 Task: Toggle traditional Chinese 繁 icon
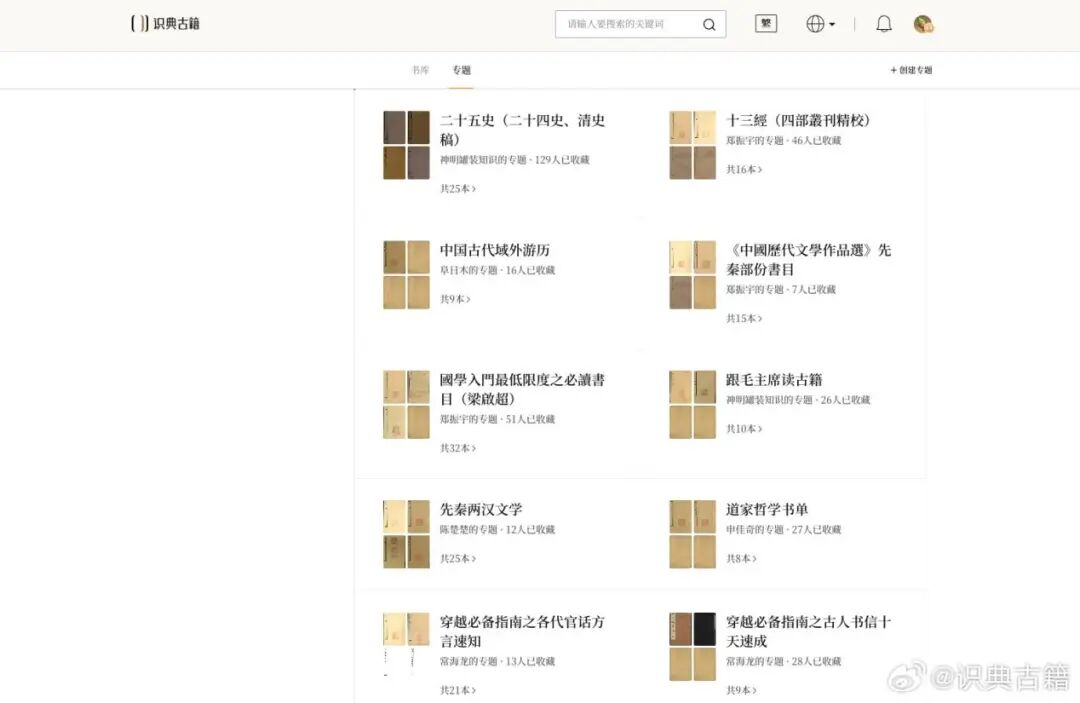pos(766,23)
